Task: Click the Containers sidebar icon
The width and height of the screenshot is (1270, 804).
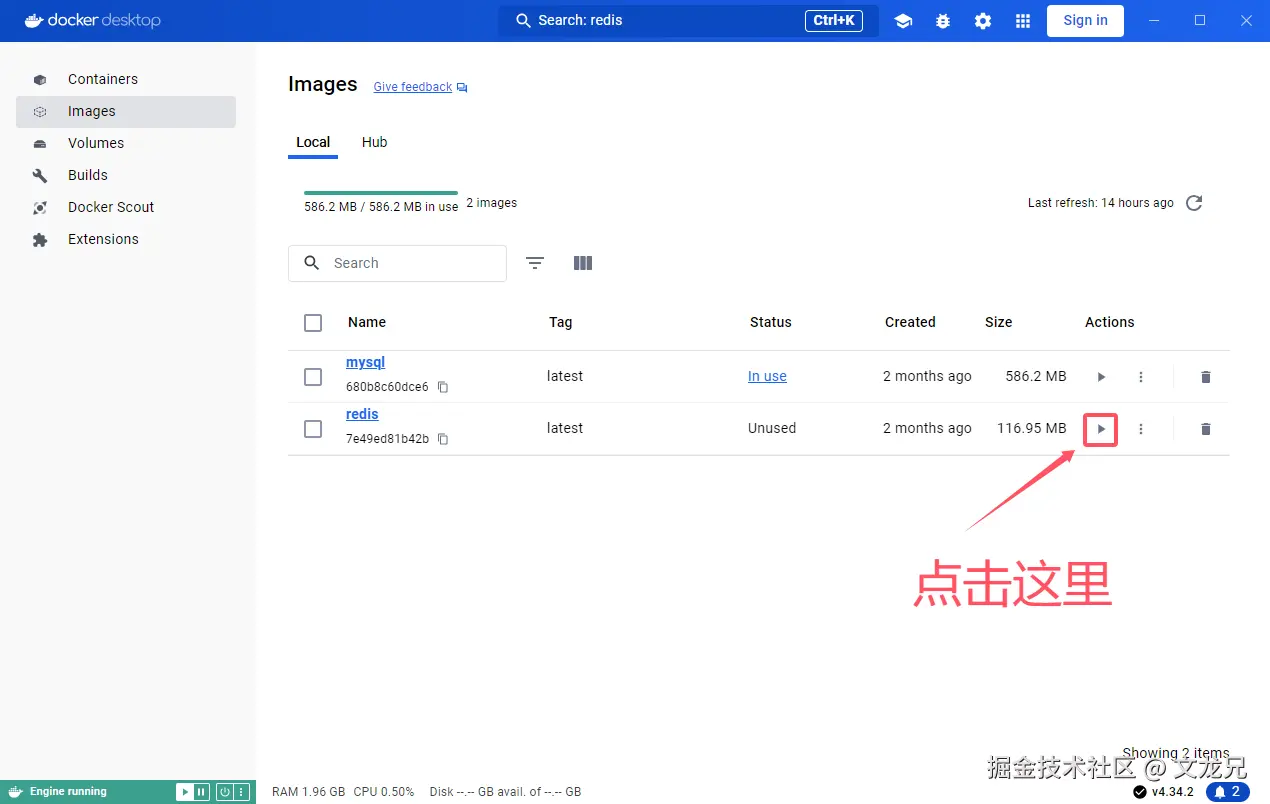Action: (40, 80)
